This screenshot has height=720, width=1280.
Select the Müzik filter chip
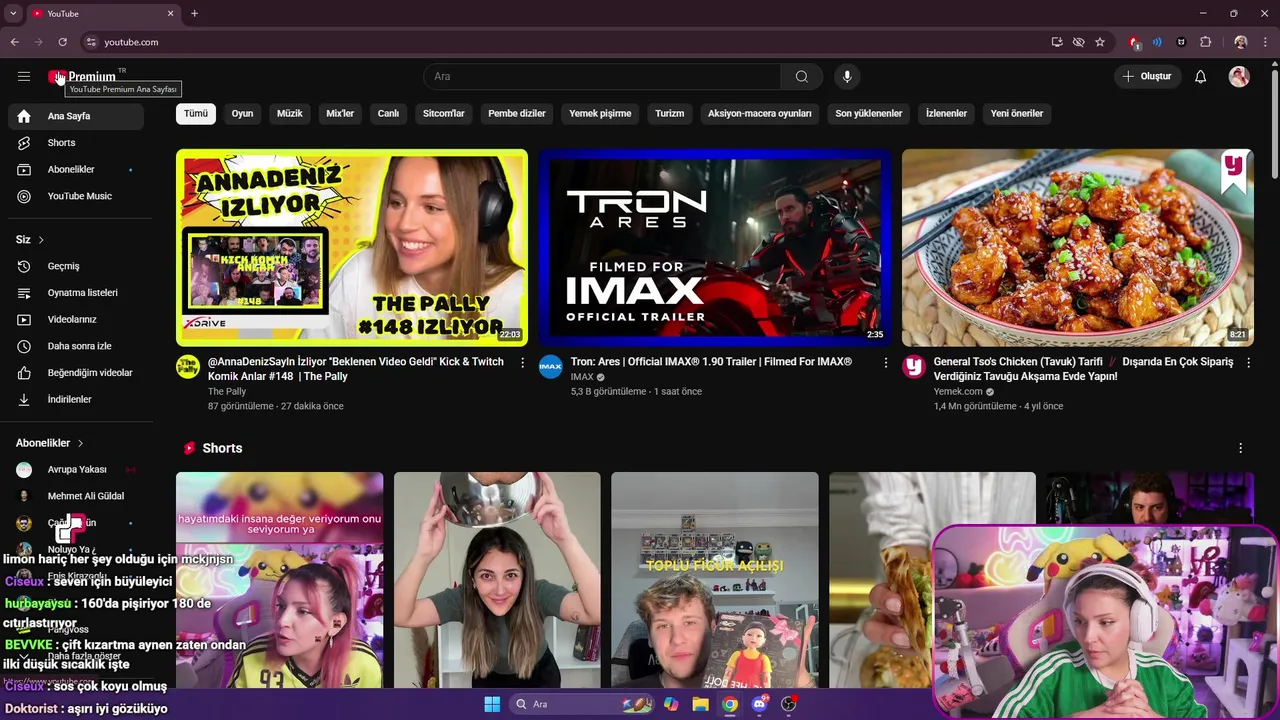click(290, 113)
